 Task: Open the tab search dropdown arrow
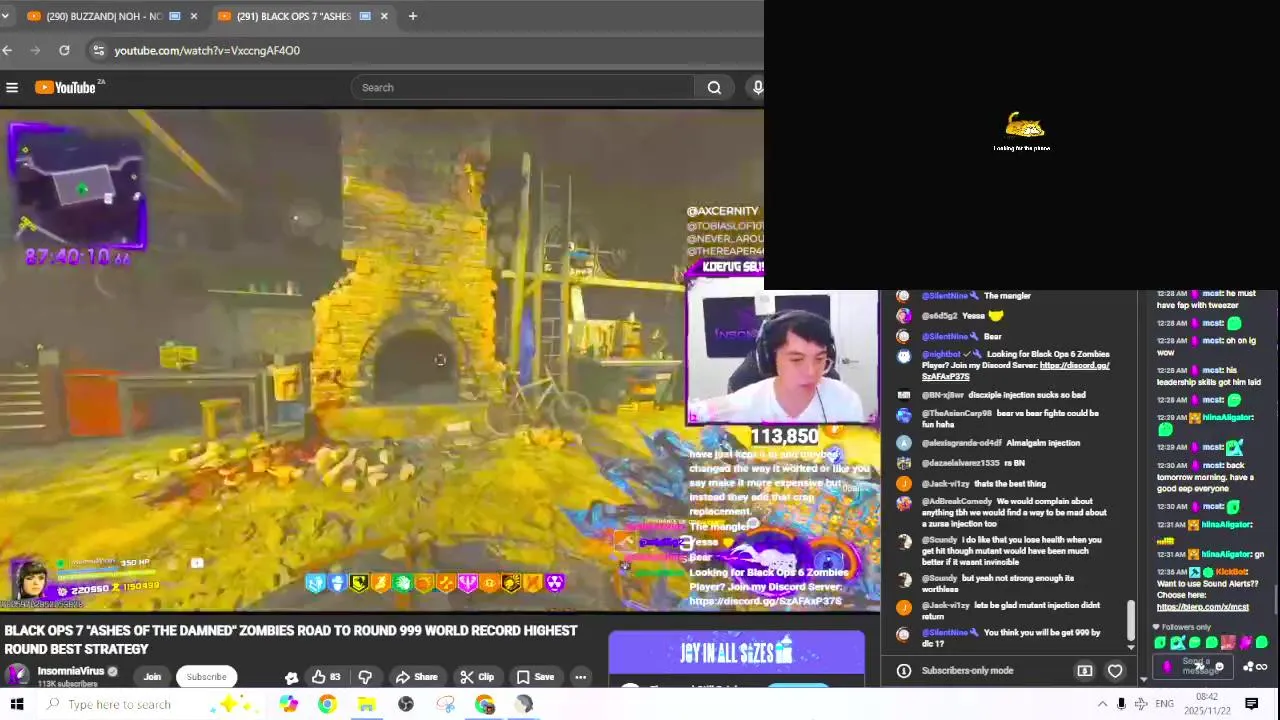pos(5,16)
